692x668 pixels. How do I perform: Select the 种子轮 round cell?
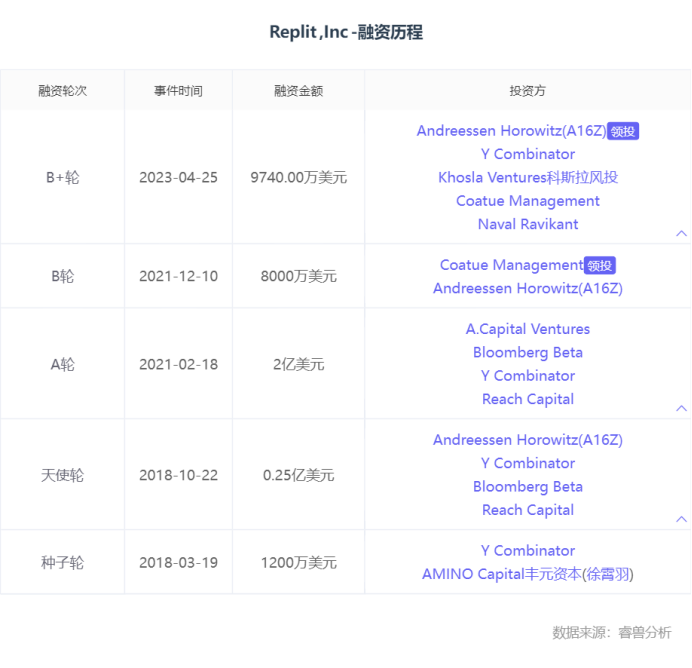point(62,562)
